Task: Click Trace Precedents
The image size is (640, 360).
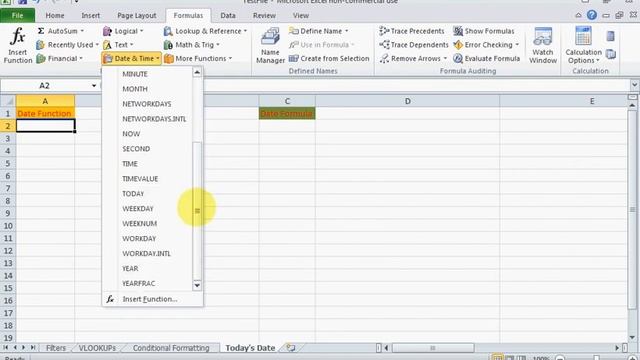Action: (411, 31)
